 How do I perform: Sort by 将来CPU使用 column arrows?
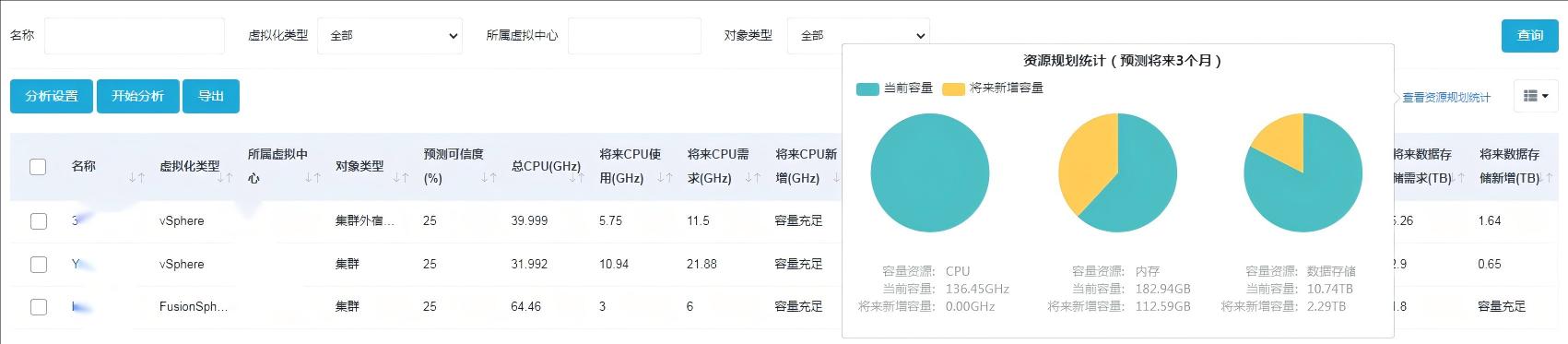coord(665,178)
